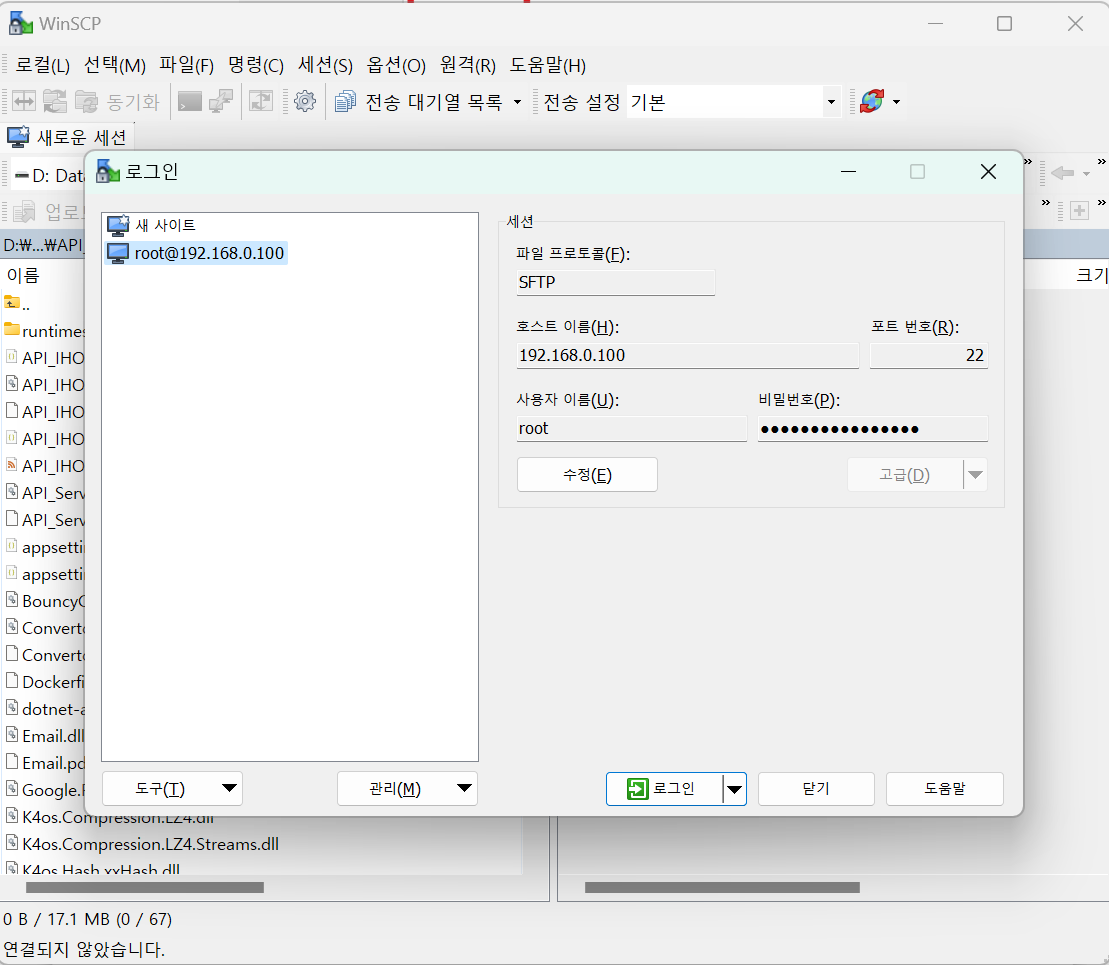Click the New Session monitor icon
1109x965 pixels.
point(18,137)
